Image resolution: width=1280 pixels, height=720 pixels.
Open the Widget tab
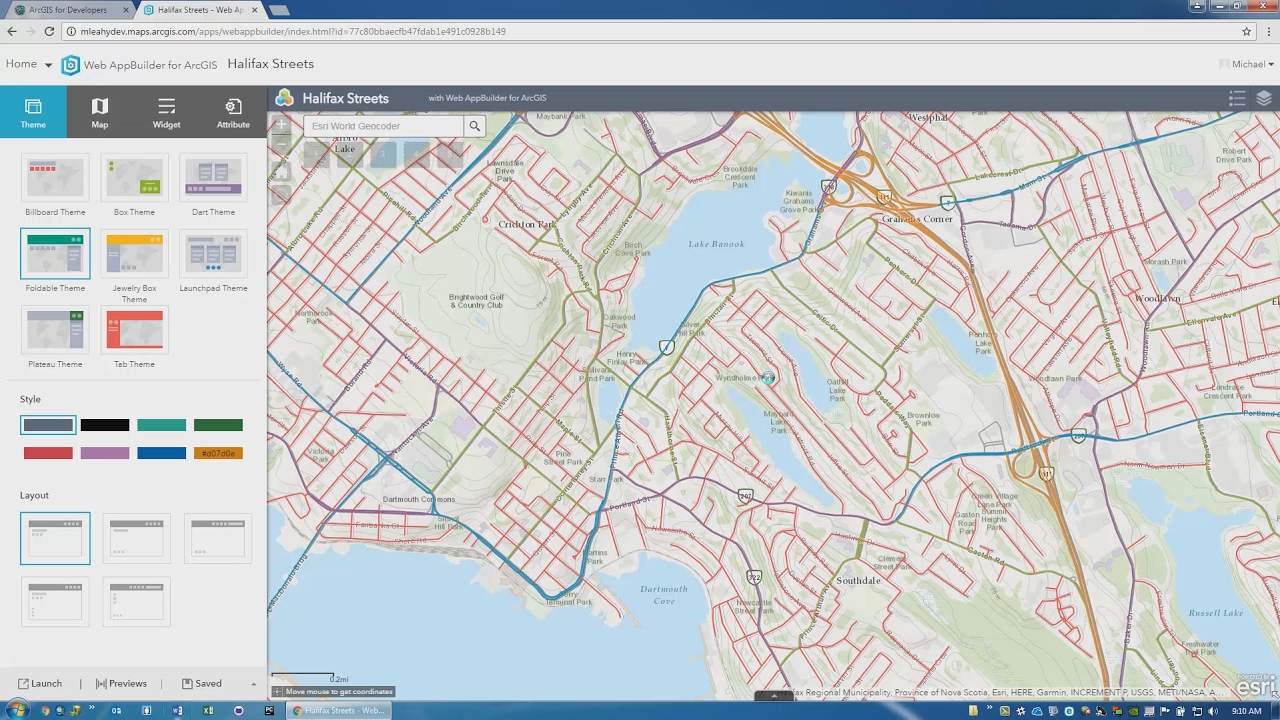coord(166,112)
